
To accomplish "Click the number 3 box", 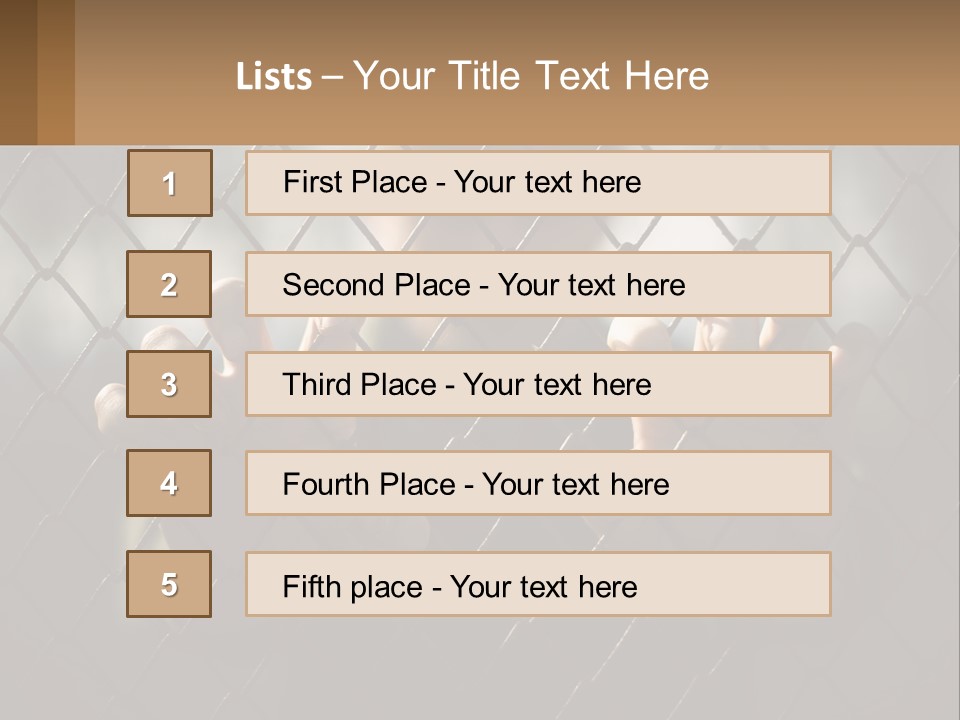I will coord(169,384).
